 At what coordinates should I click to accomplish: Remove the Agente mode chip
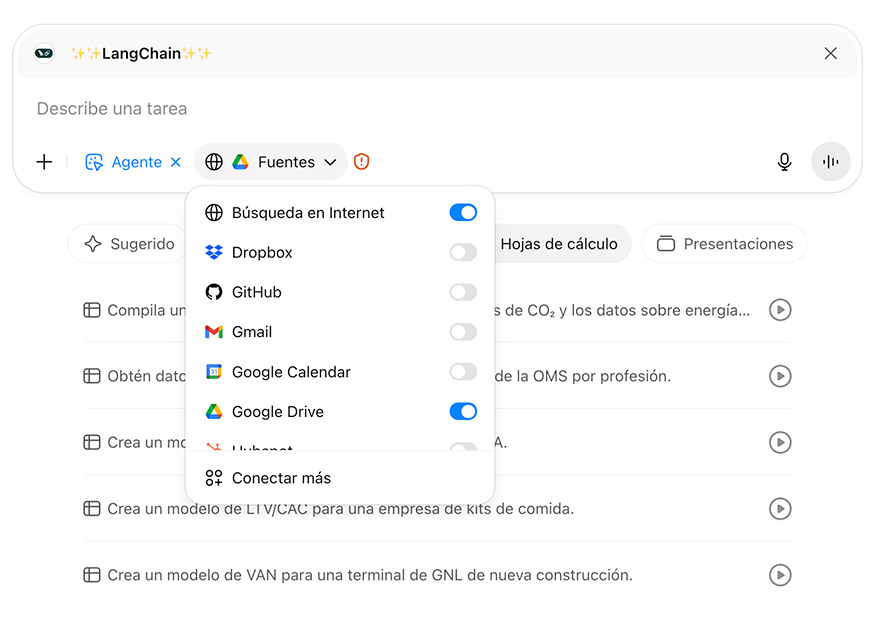176,162
